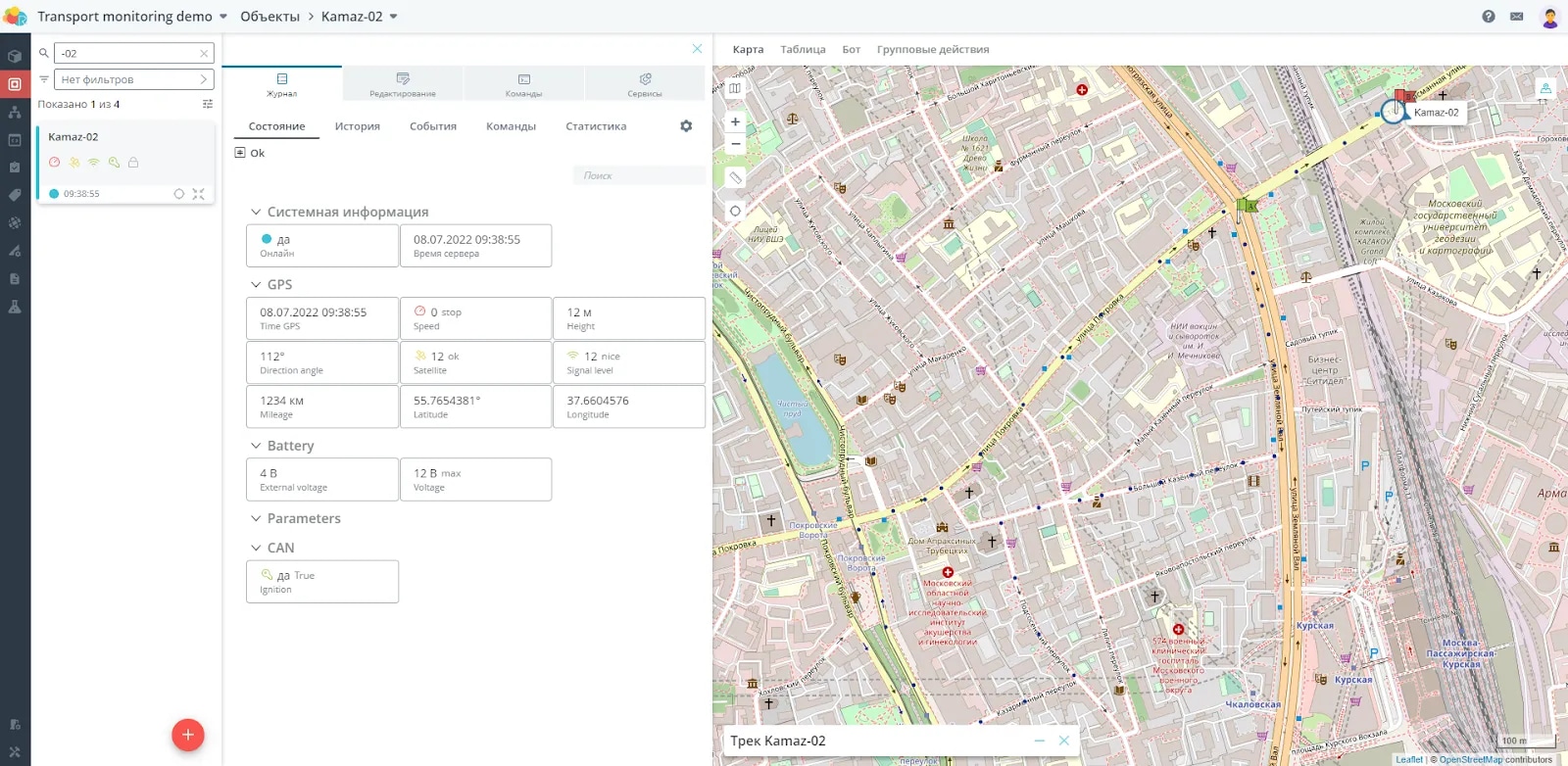
Task: Open the map layers icon
Action: 735,88
